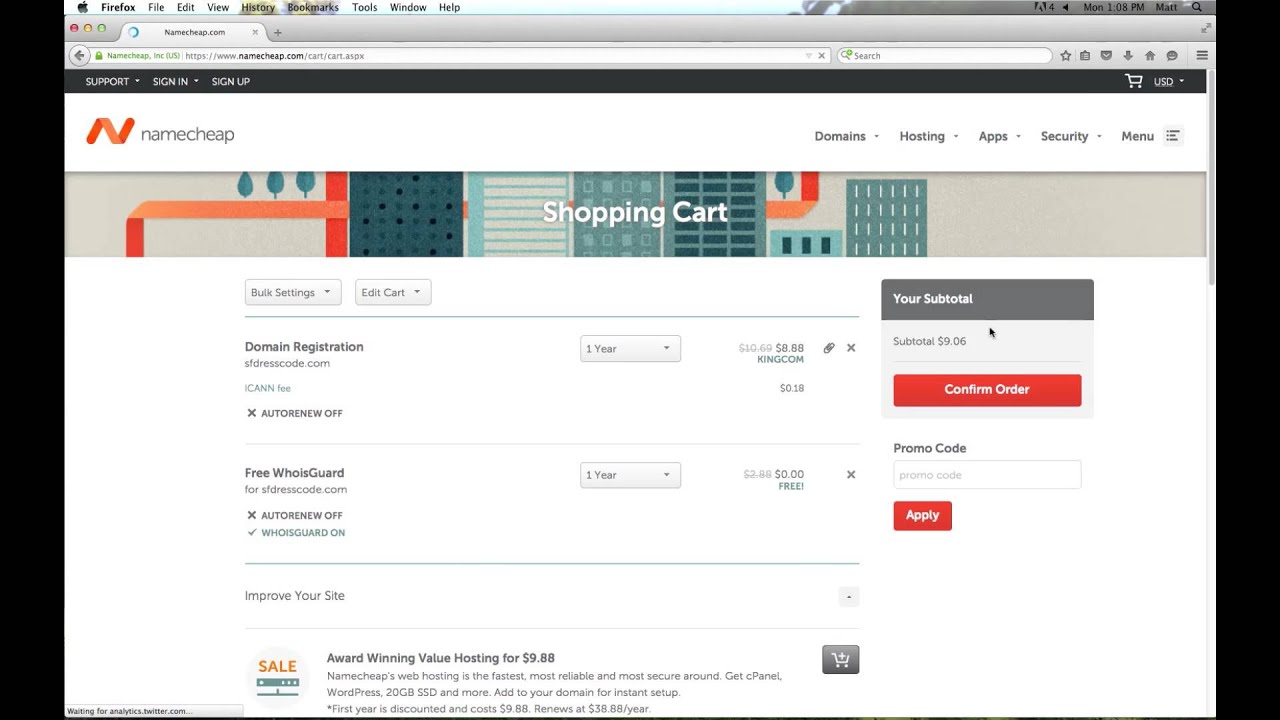The image size is (1280, 720).
Task: Remove Domain Registration item with X
Action: (851, 348)
